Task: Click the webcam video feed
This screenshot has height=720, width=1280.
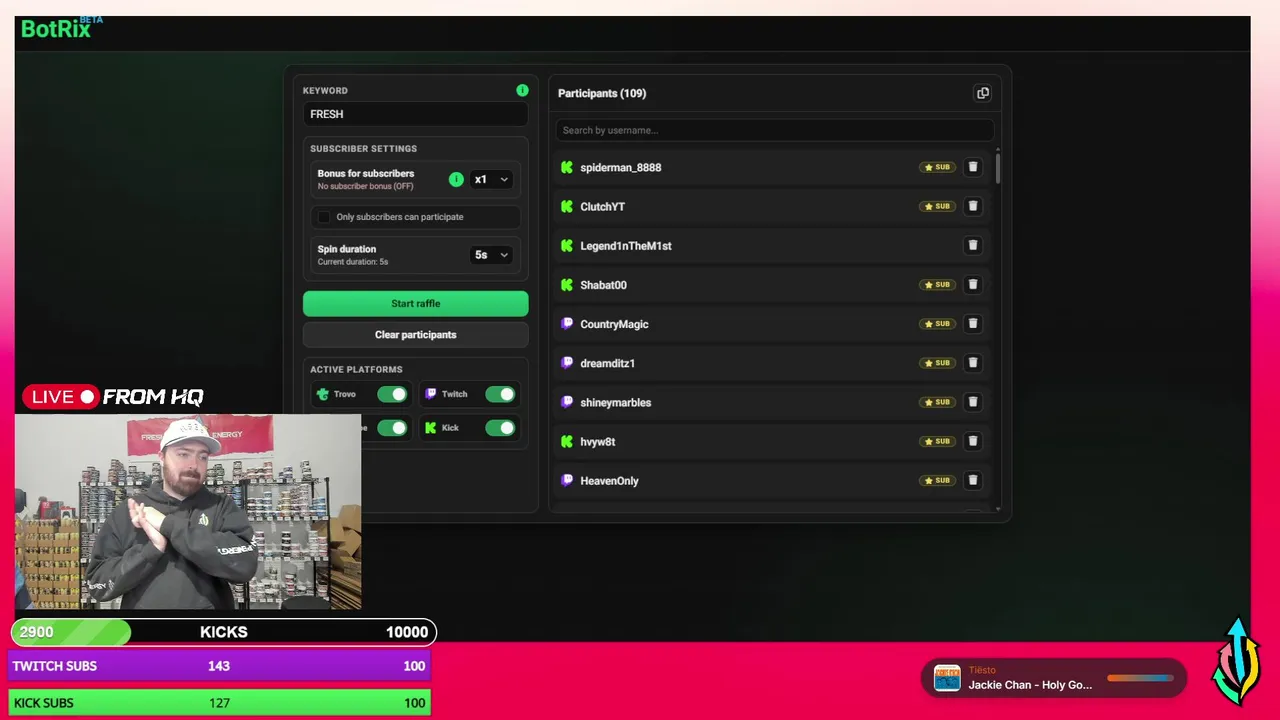Action: (188, 512)
